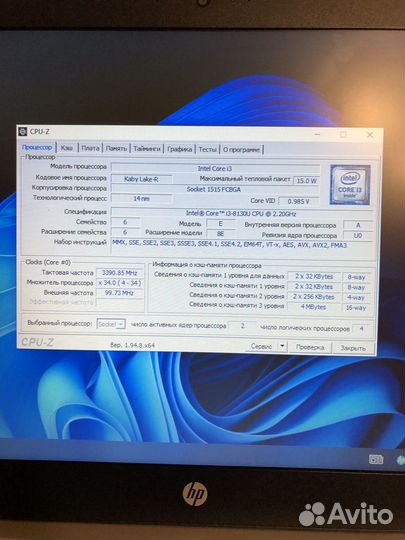Click the Расширение модели 8E value

tap(220, 233)
